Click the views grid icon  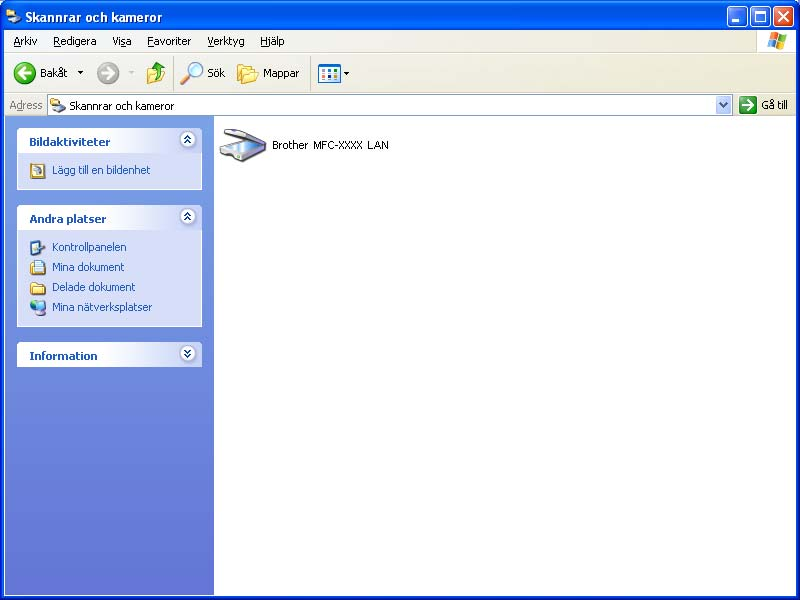329,73
